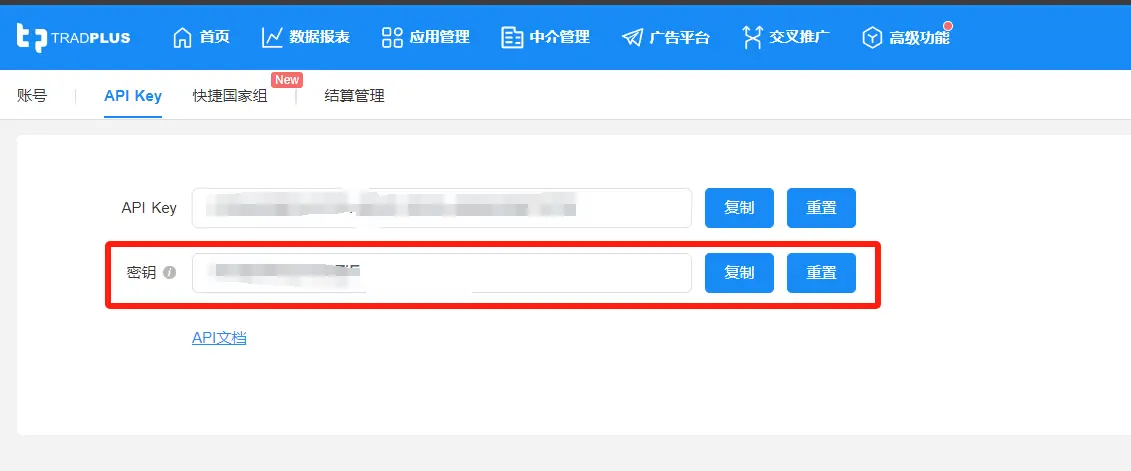This screenshot has height=471, width=1131.
Task: Open the 快捷国家组 tab
Action: click(x=230, y=96)
